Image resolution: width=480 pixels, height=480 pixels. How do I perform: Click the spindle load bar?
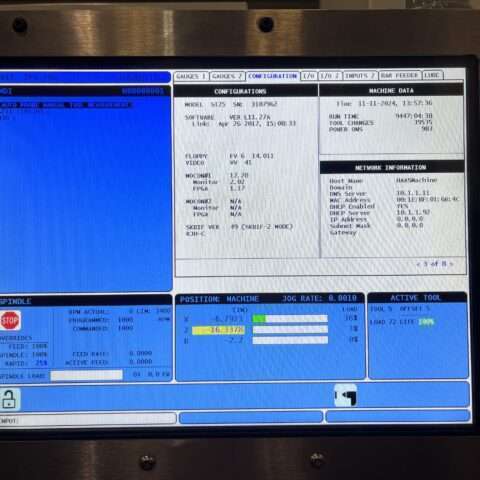tap(87, 375)
